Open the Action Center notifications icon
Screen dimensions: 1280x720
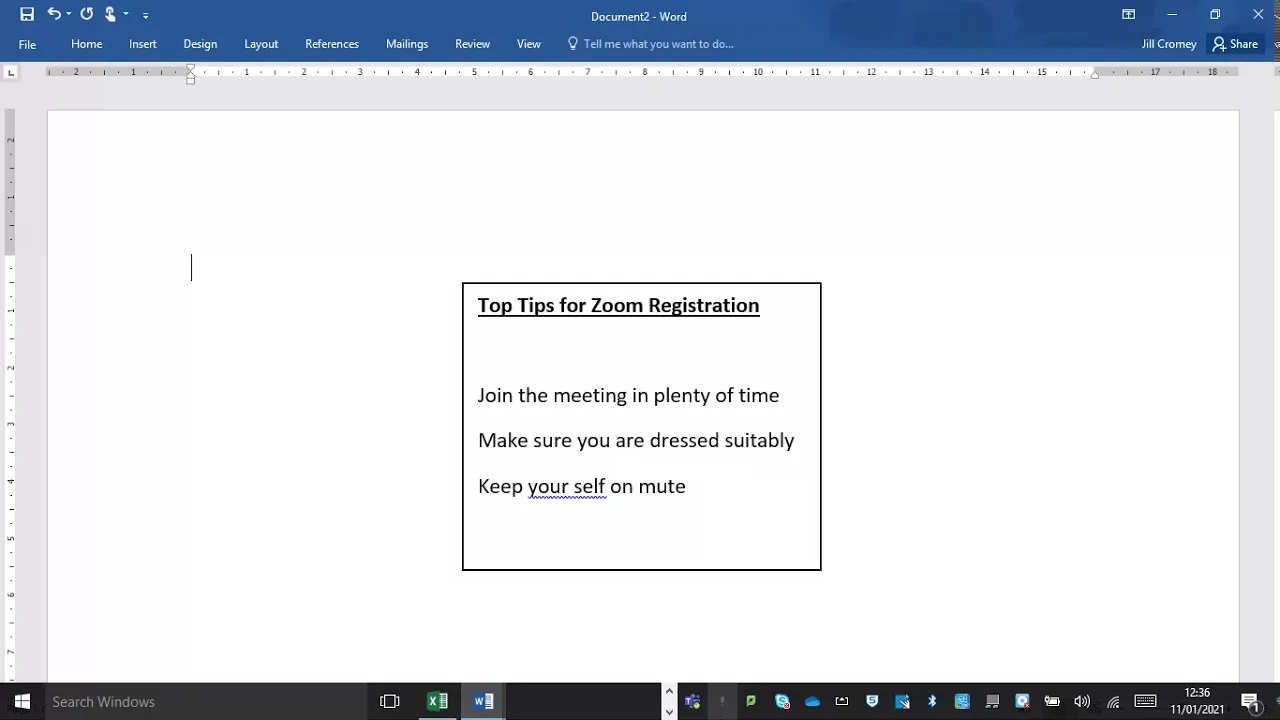tap(1250, 701)
